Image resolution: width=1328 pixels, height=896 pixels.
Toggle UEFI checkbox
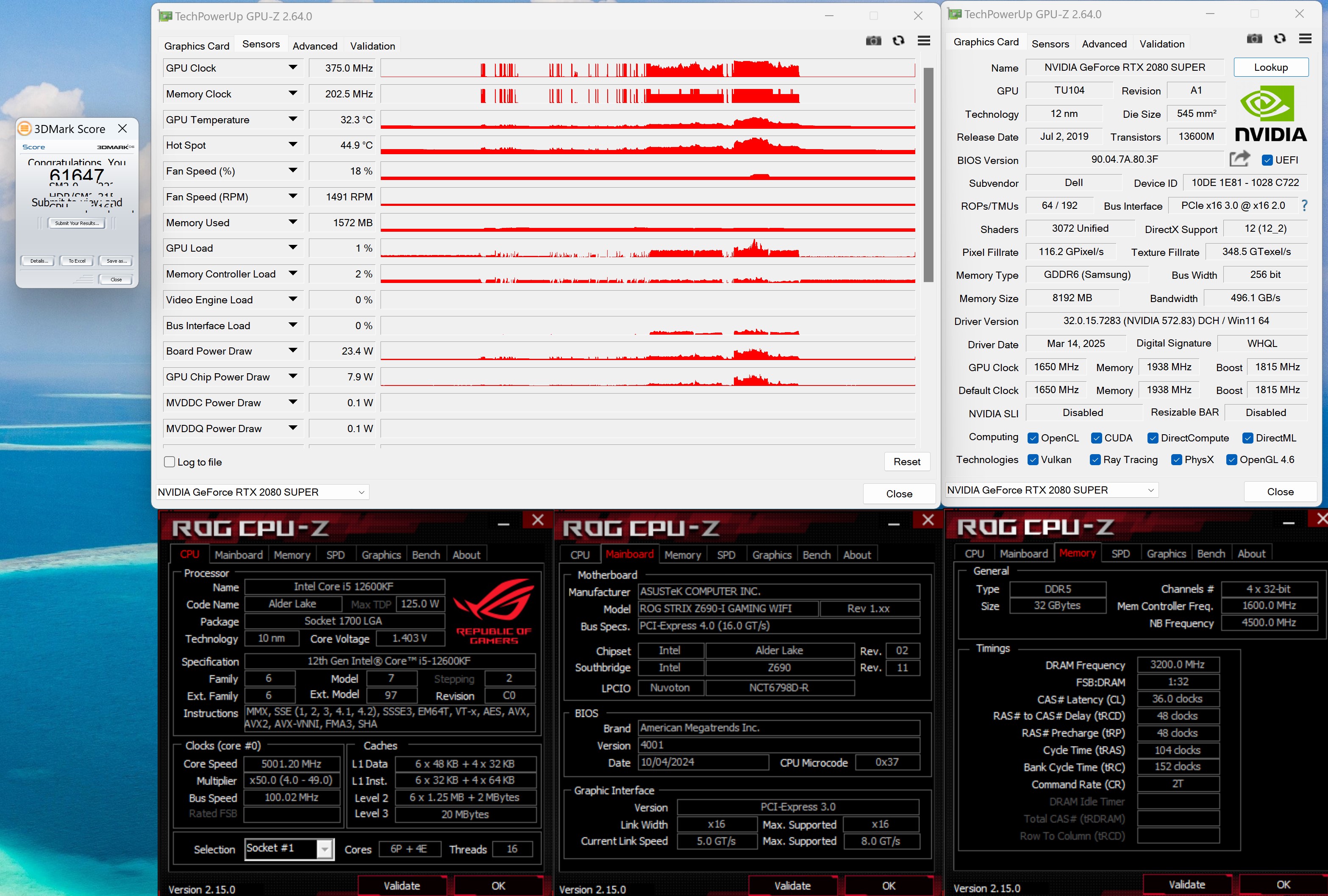pos(1267,160)
